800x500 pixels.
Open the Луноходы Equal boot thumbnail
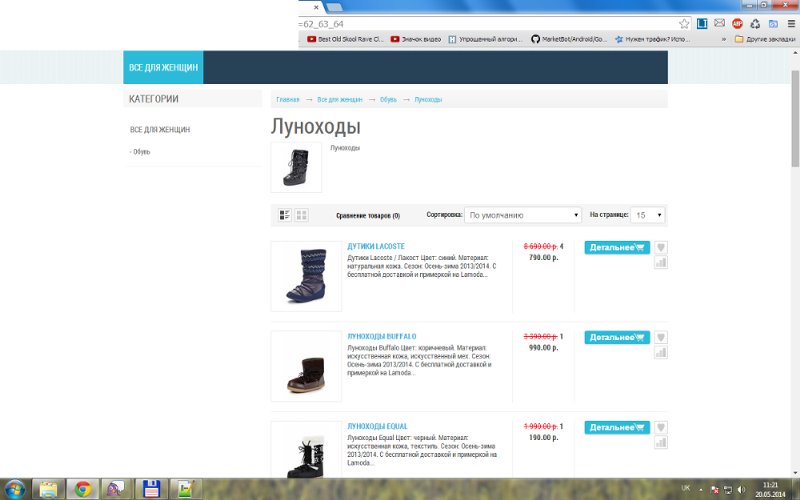point(306,450)
